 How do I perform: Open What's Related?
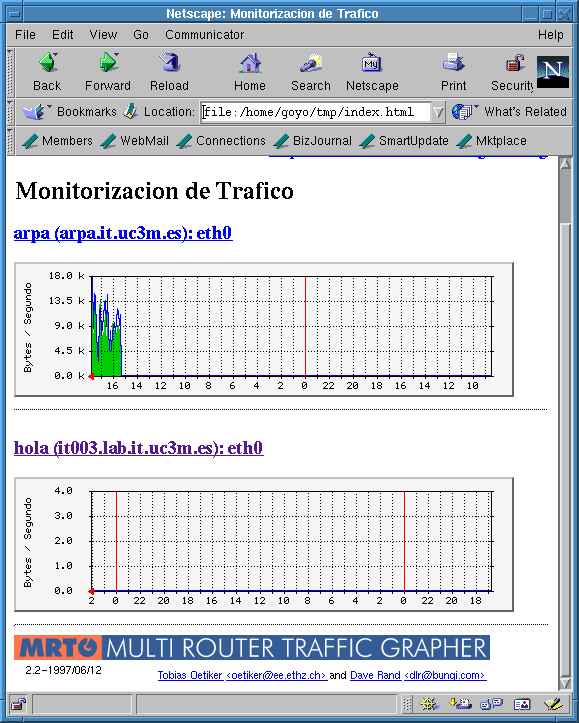[509, 112]
